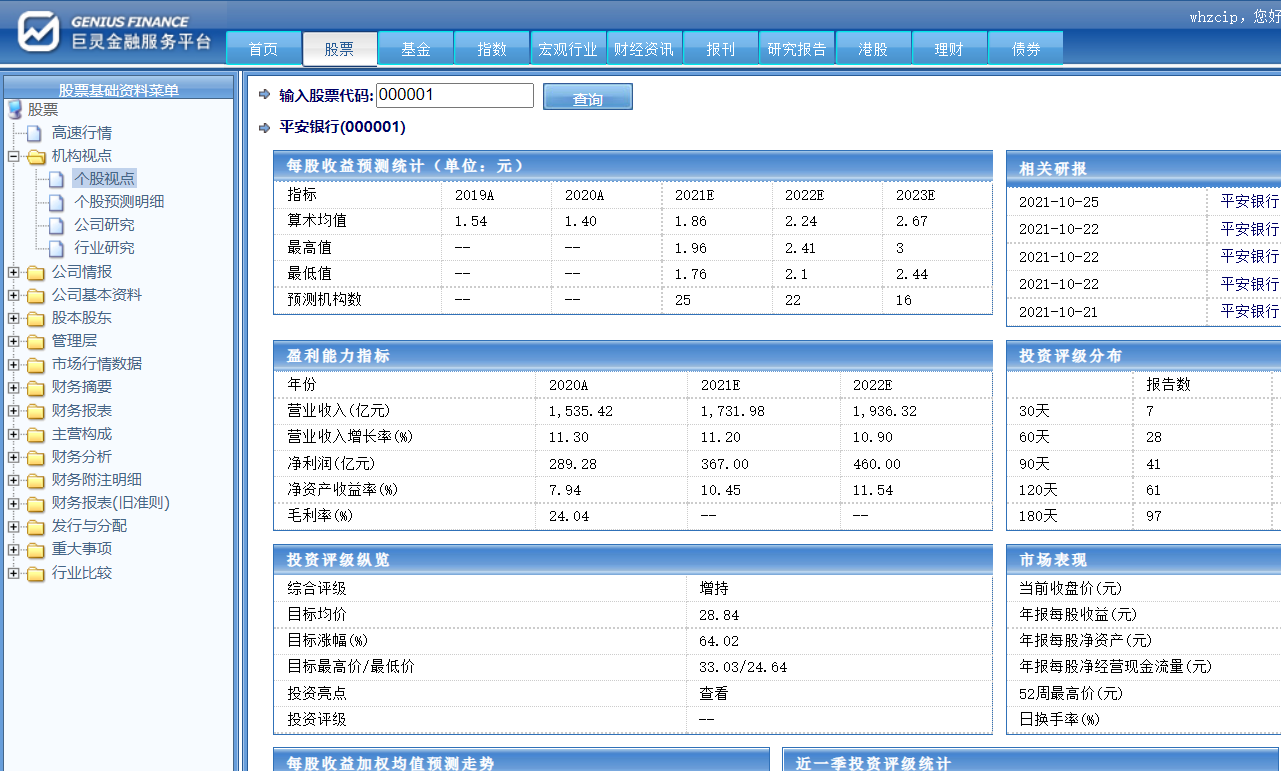Expand the 管理层 tree node
1281x771 pixels.
click(x=13, y=341)
